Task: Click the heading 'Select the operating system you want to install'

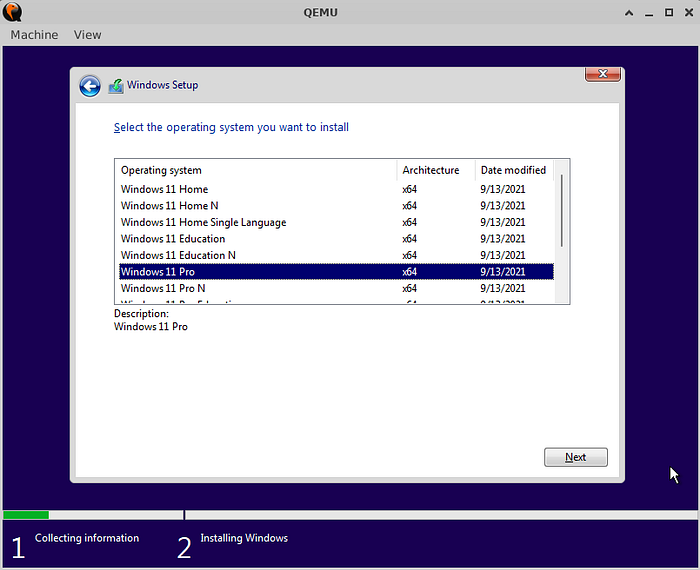Action: (231, 127)
